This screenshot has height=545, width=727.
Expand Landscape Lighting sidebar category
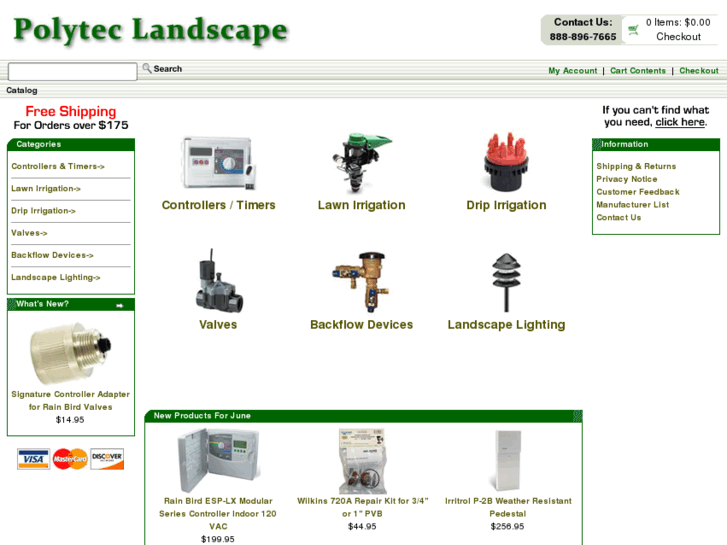point(56,277)
